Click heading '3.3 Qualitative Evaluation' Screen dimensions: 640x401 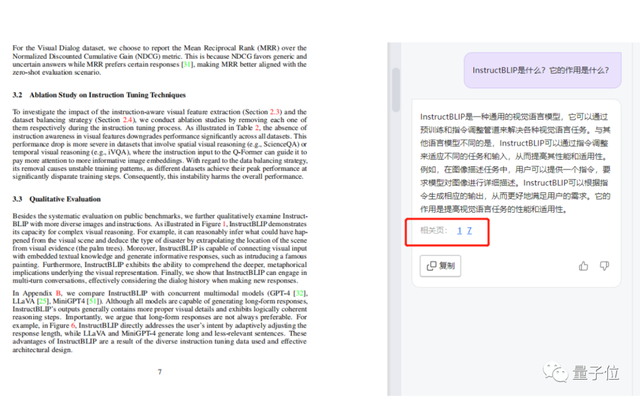[56, 199]
